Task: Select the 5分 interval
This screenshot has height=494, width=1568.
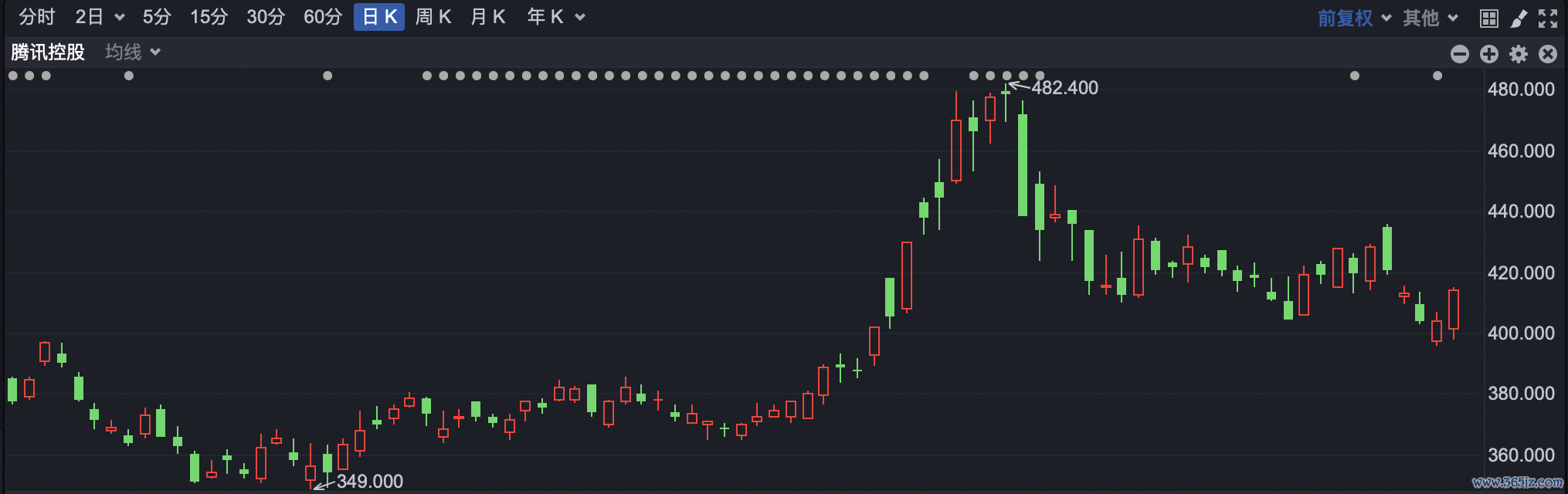Action: [x=157, y=17]
